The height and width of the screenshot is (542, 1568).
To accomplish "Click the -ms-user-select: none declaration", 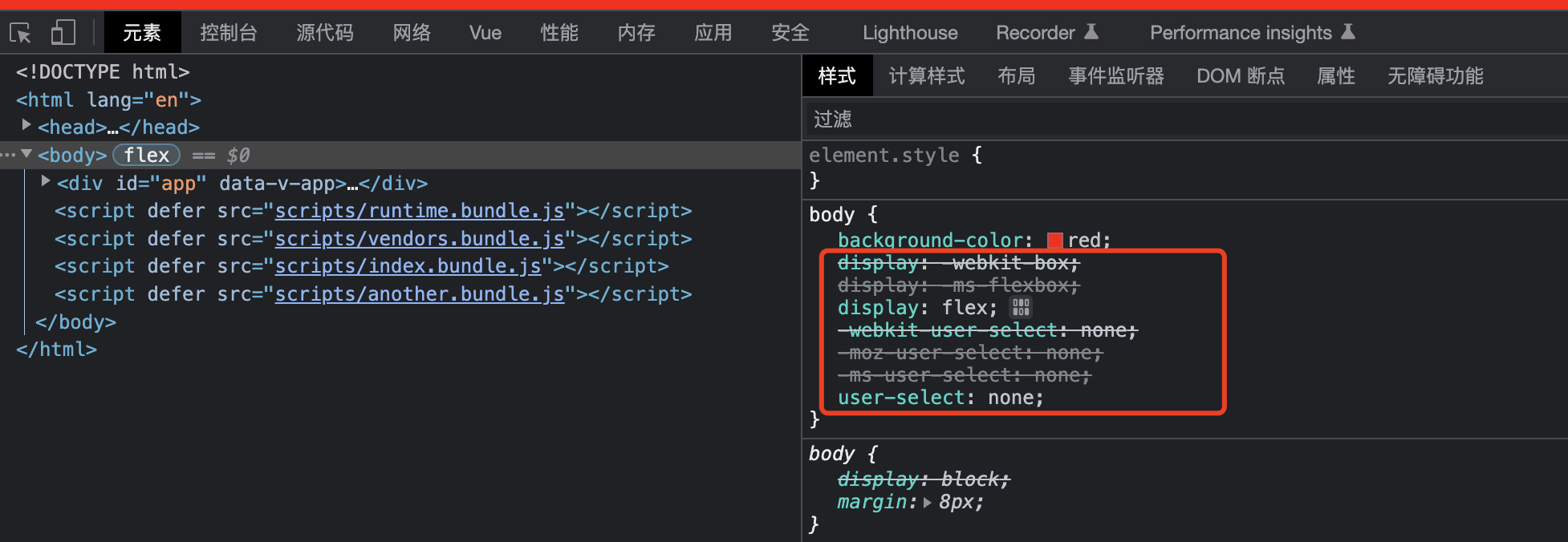I will [x=965, y=375].
